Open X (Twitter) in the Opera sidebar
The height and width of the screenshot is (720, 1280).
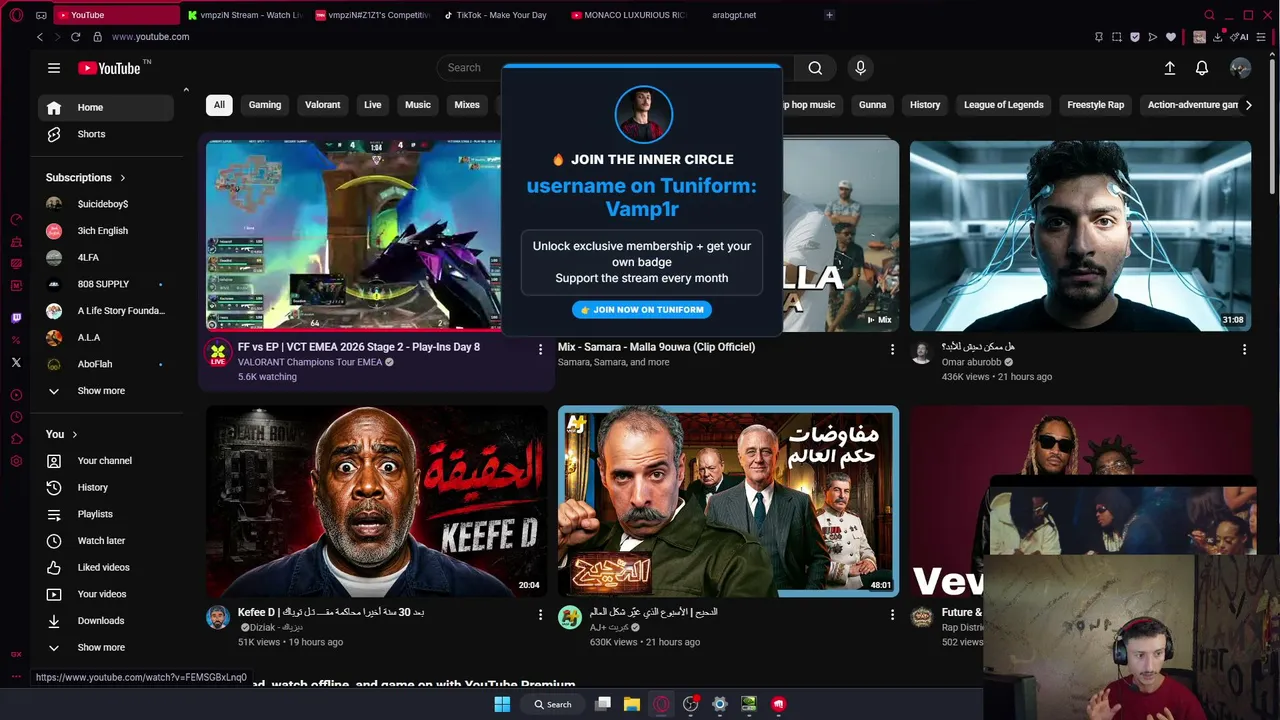point(16,362)
